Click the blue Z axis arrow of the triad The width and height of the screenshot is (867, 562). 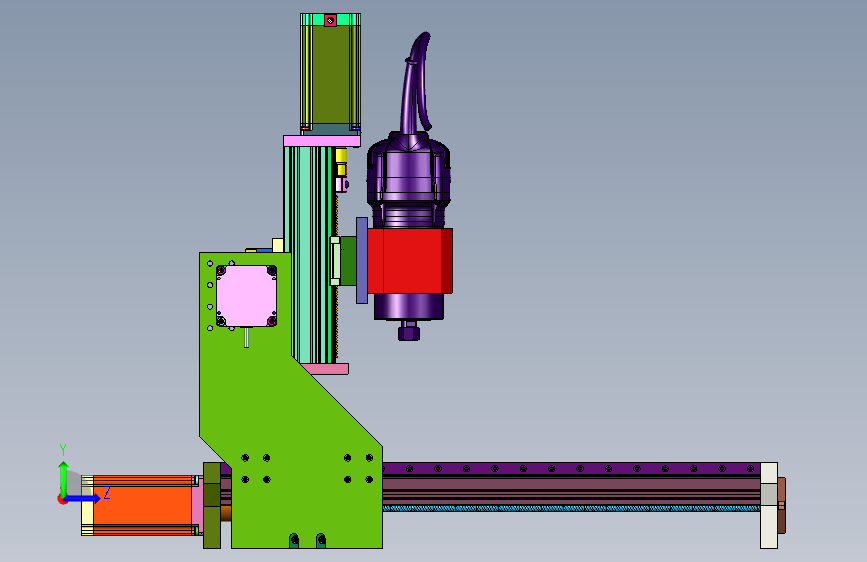click(83, 498)
